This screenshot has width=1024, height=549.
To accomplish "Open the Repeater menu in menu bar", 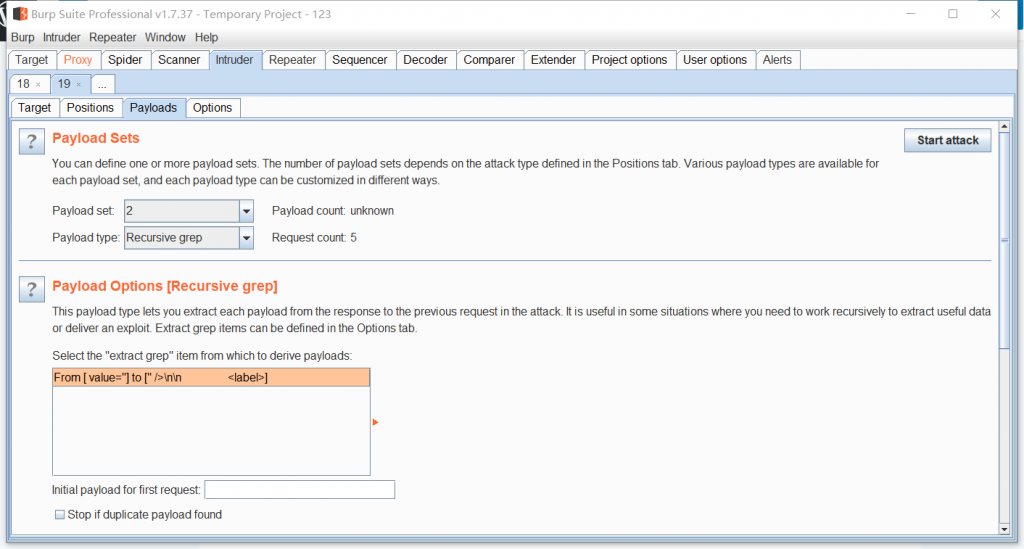I will [112, 37].
